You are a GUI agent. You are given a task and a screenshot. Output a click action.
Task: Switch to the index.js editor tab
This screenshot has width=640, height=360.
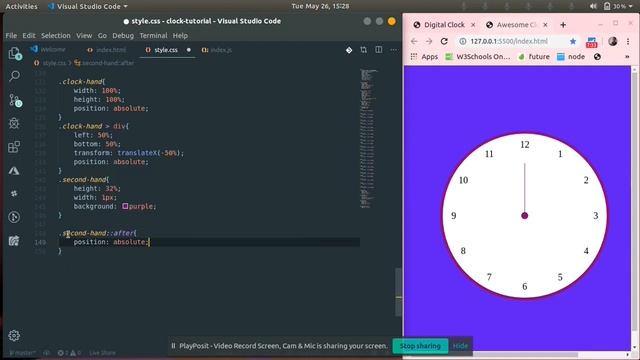click(x=217, y=50)
